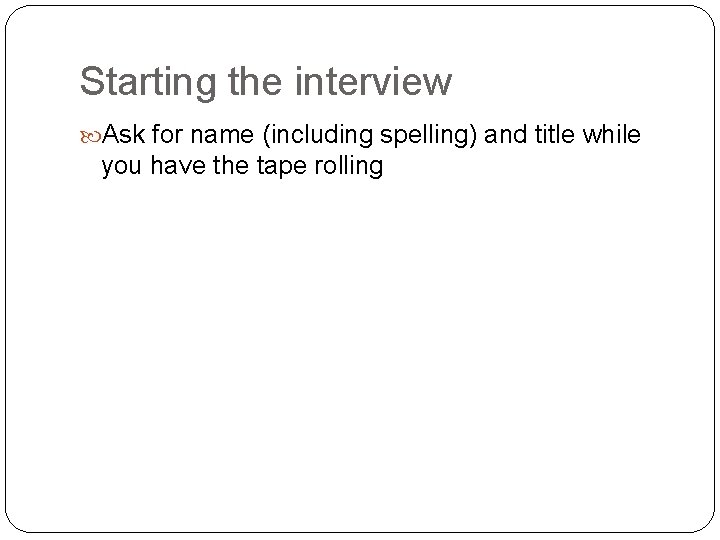Click the parenthetical "(including" word
The height and width of the screenshot is (540, 720).
pos(318,135)
